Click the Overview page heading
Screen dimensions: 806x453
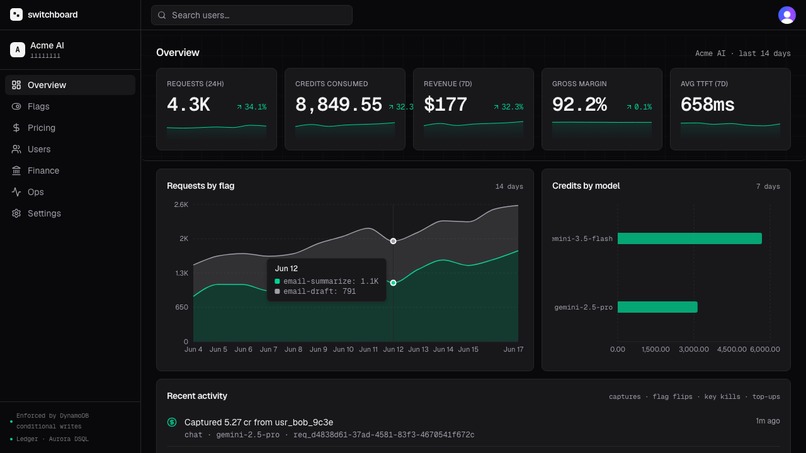[x=178, y=52]
